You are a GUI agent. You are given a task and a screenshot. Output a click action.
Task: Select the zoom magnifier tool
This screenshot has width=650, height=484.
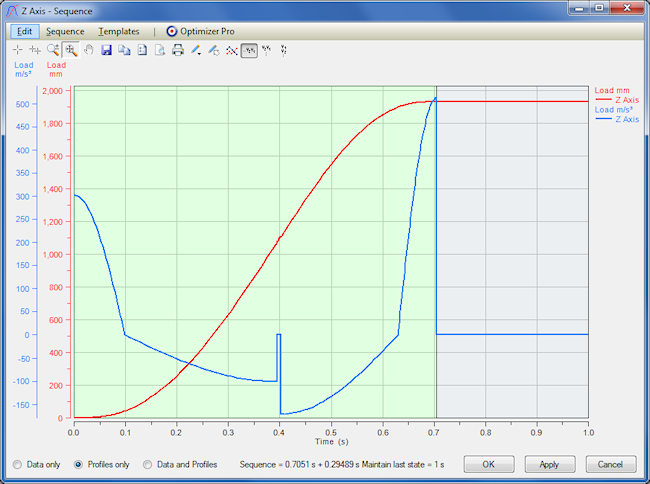(x=53, y=50)
